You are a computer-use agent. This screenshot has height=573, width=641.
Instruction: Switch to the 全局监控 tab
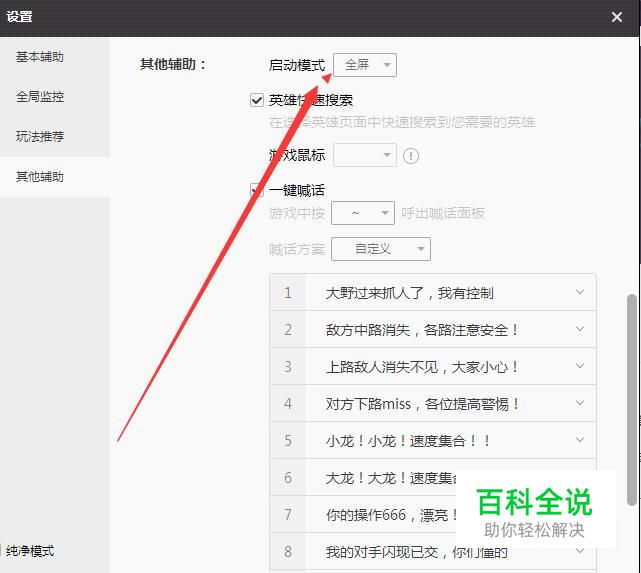40,97
